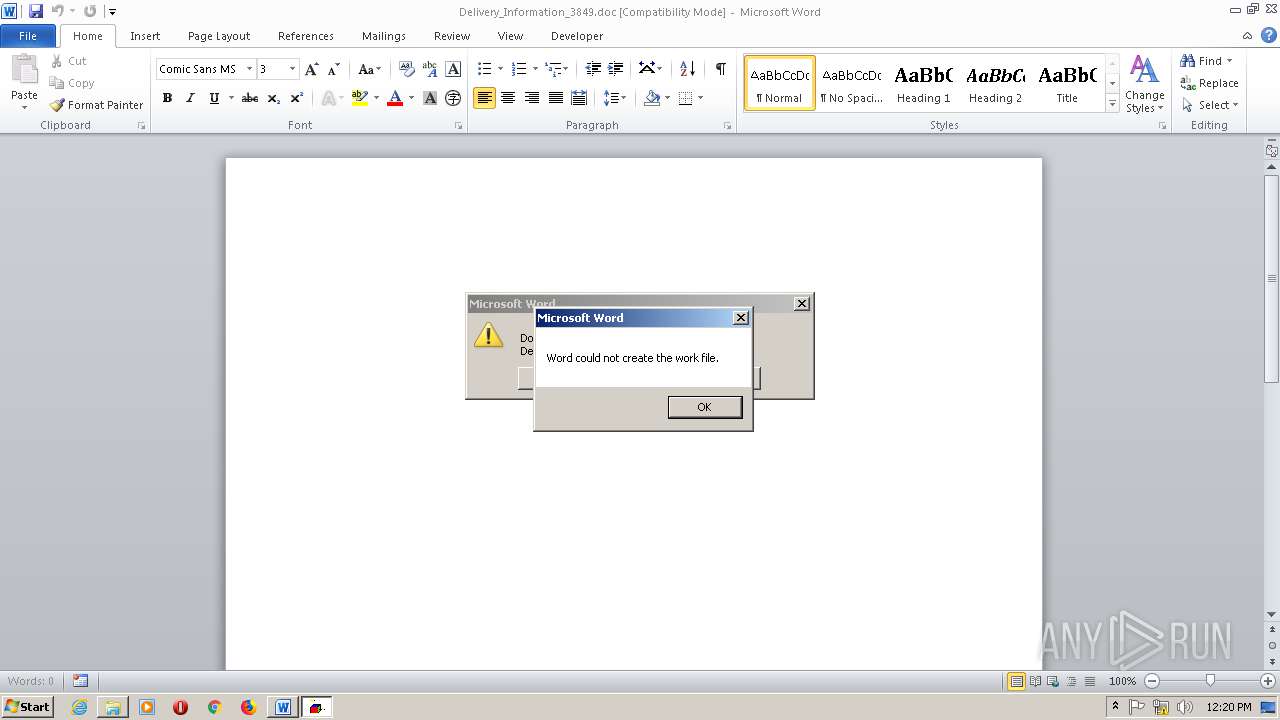
Task: Click the Clear Formatting icon
Action: [x=406, y=69]
